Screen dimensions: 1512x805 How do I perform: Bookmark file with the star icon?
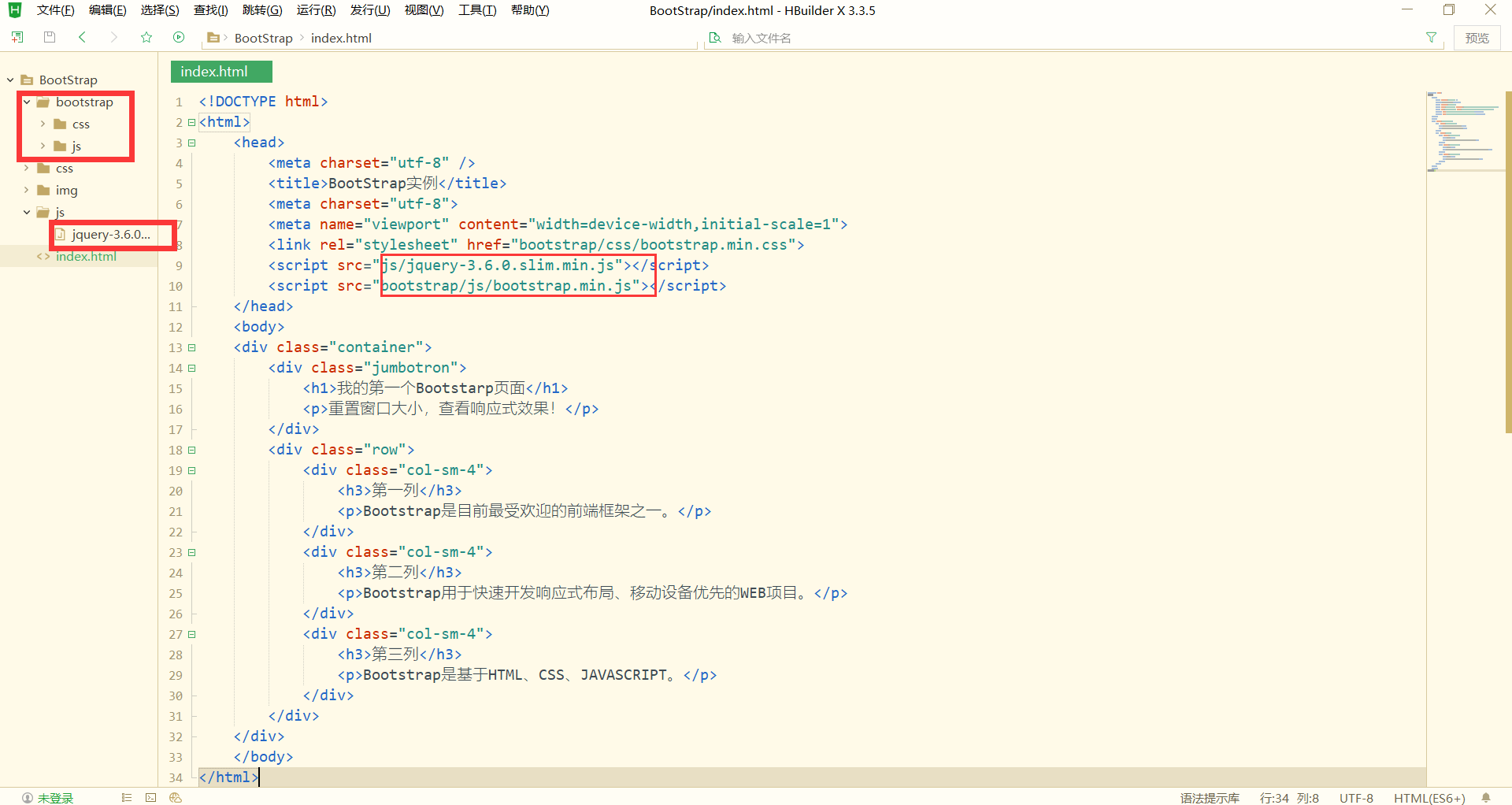(146, 37)
